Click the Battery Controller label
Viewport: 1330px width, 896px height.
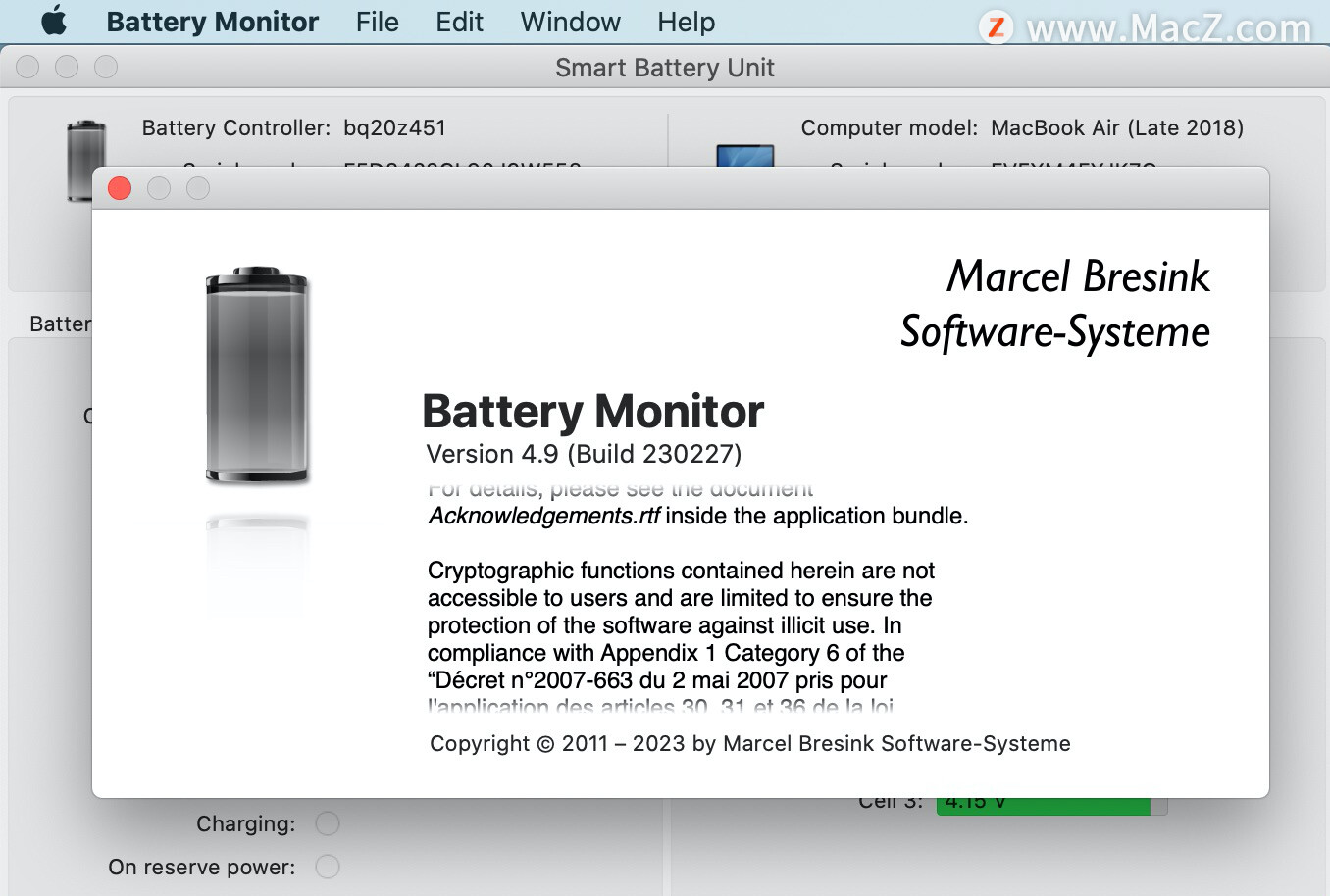(236, 127)
